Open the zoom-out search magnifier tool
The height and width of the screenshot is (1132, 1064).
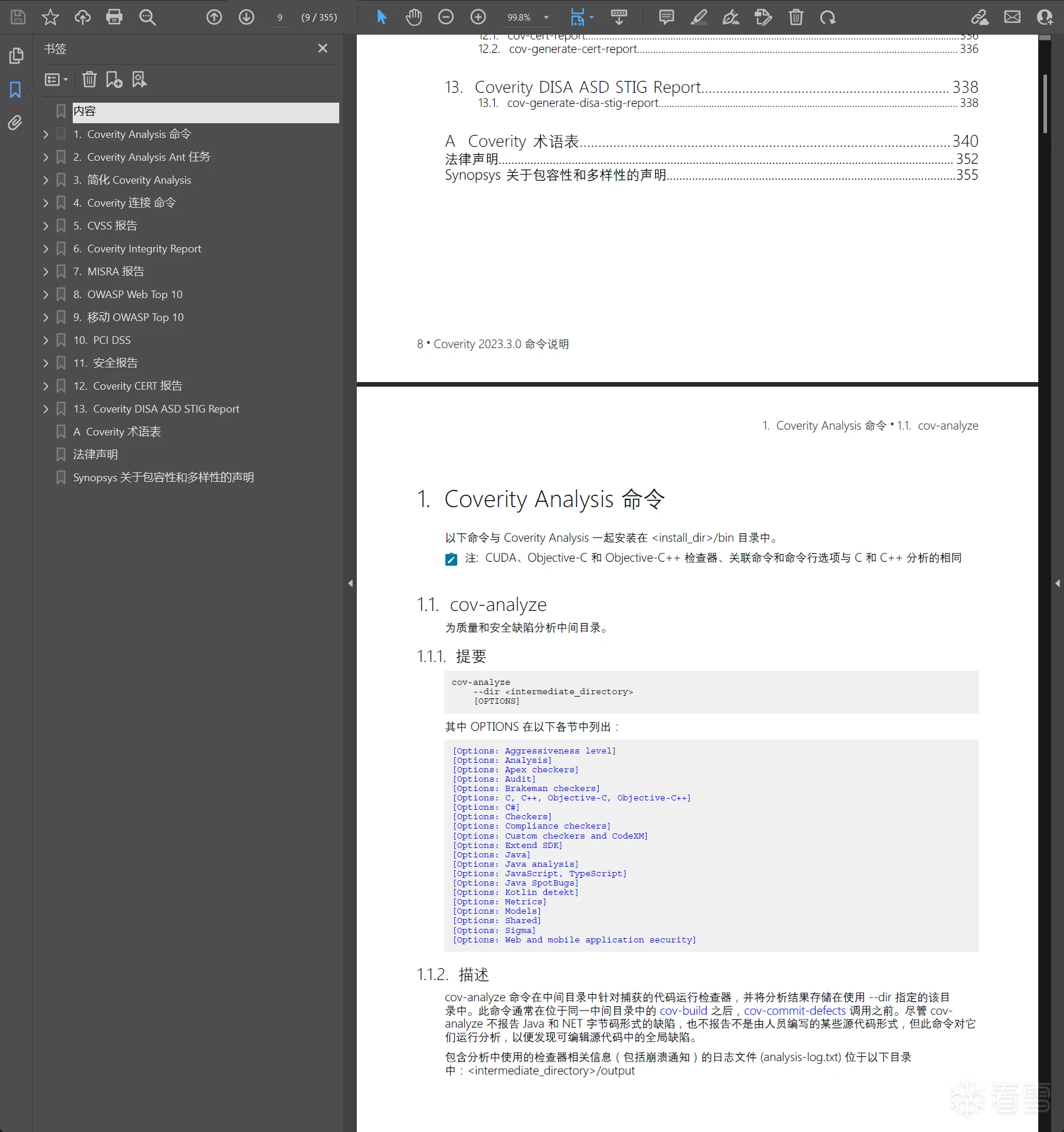click(147, 17)
